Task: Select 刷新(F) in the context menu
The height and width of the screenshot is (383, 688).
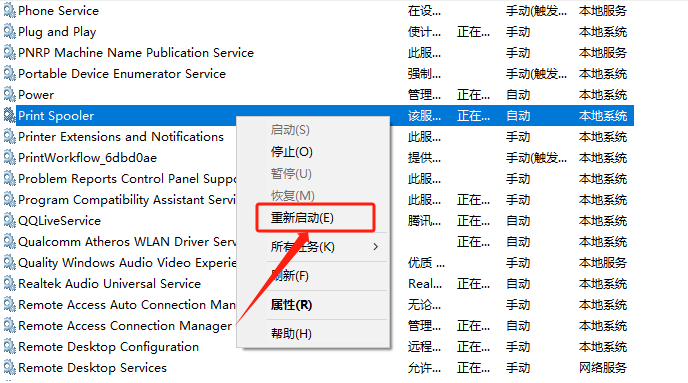Action: coord(290,276)
